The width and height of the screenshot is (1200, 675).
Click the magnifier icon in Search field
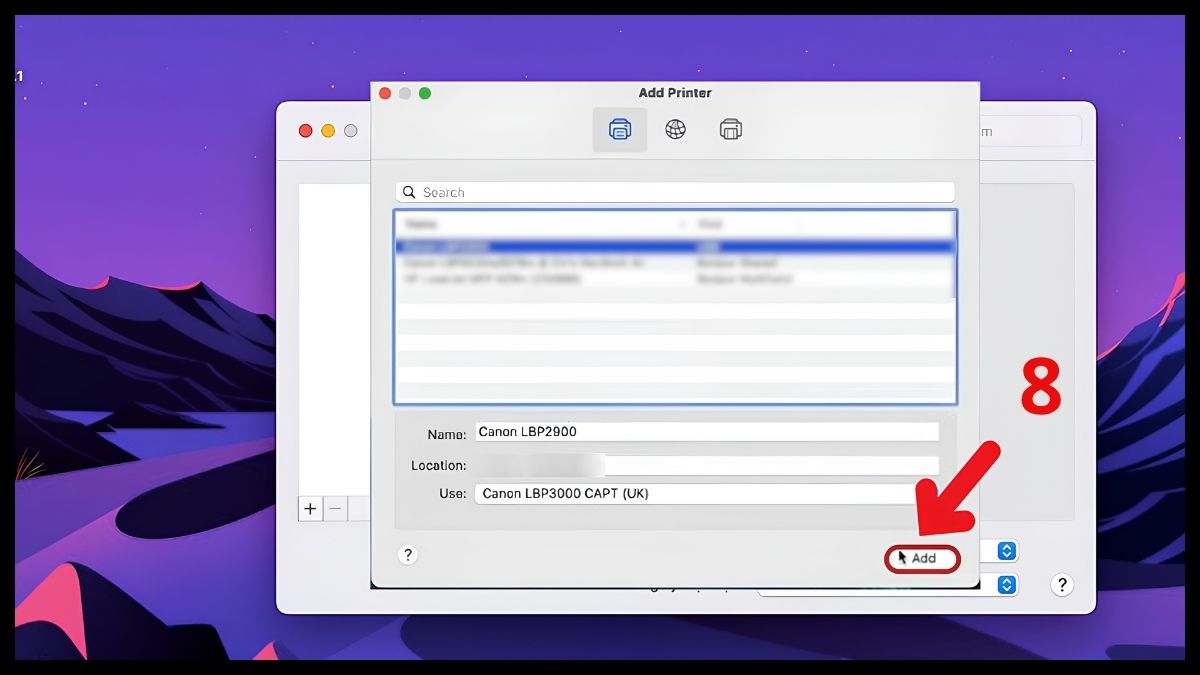coord(410,192)
